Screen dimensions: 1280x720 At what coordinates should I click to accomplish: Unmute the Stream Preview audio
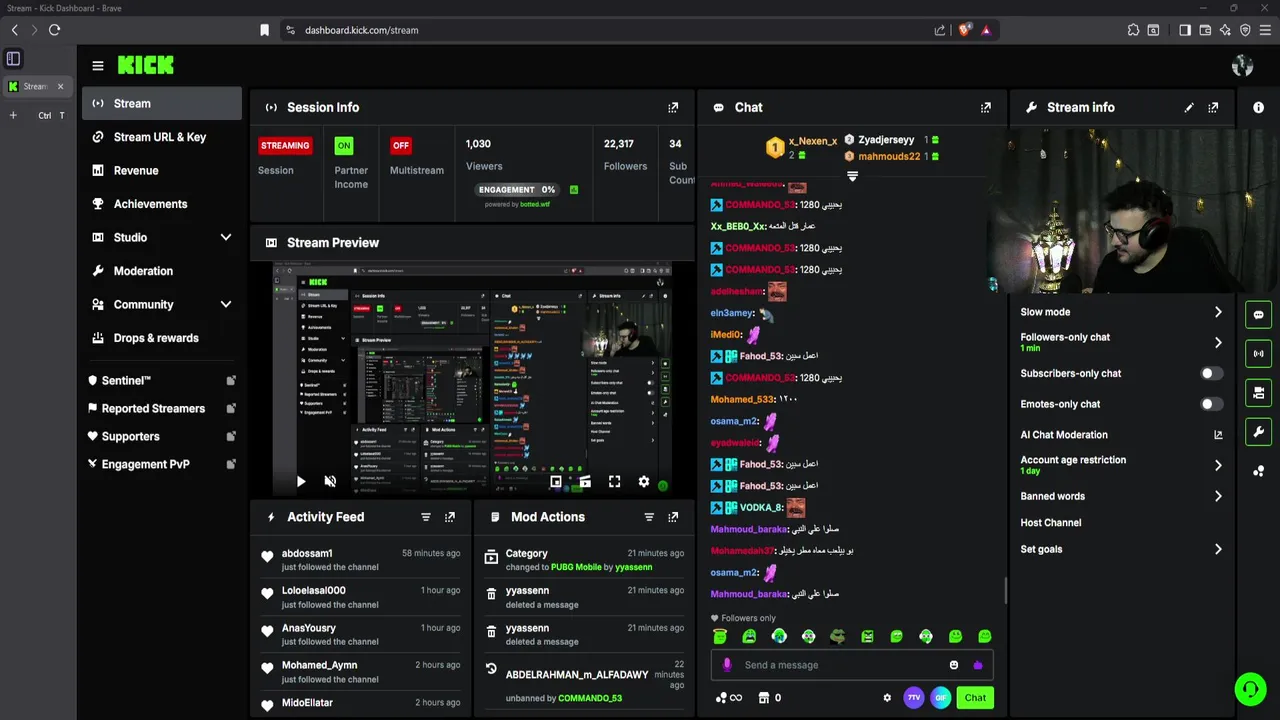pos(330,482)
